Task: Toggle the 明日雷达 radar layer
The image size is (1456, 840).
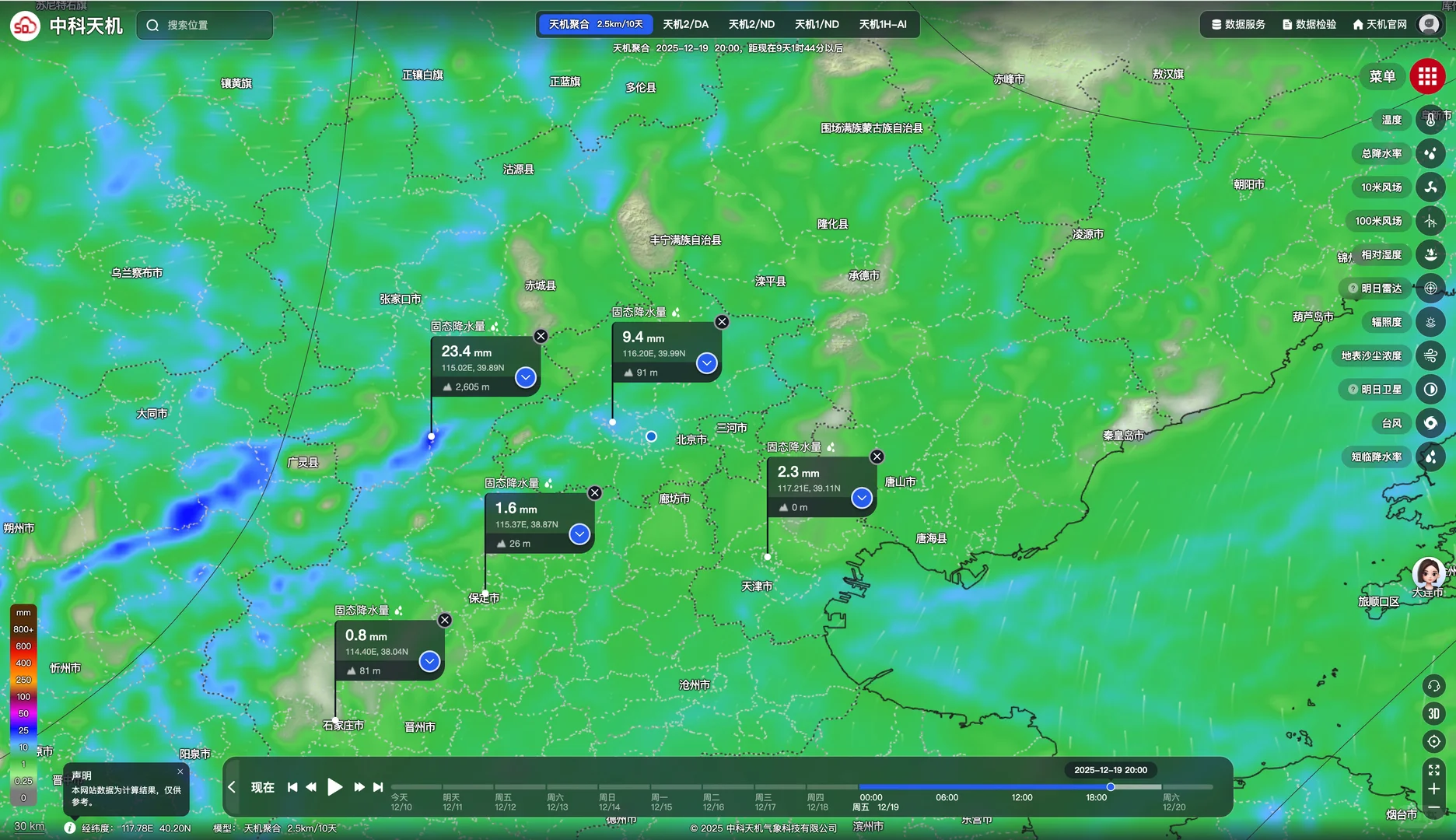Action: [1430, 289]
